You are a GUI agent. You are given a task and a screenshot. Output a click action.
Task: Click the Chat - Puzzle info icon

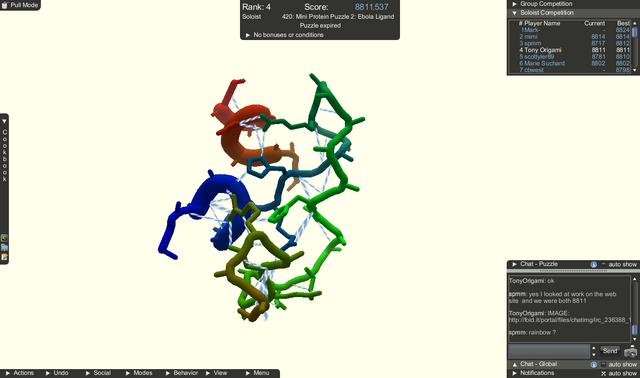(593, 265)
